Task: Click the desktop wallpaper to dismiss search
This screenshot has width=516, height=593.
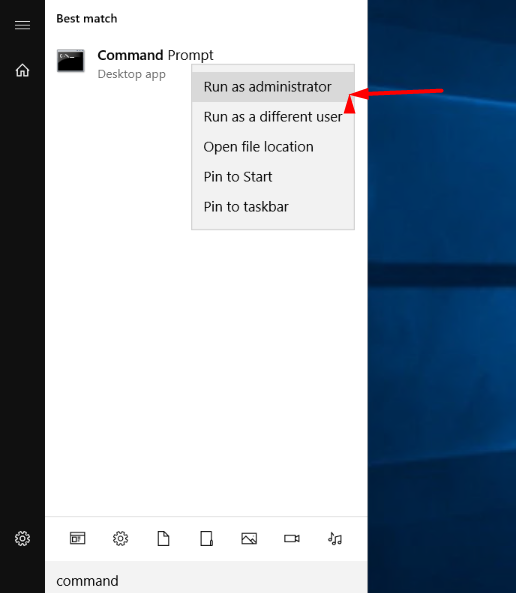Action: click(x=442, y=340)
